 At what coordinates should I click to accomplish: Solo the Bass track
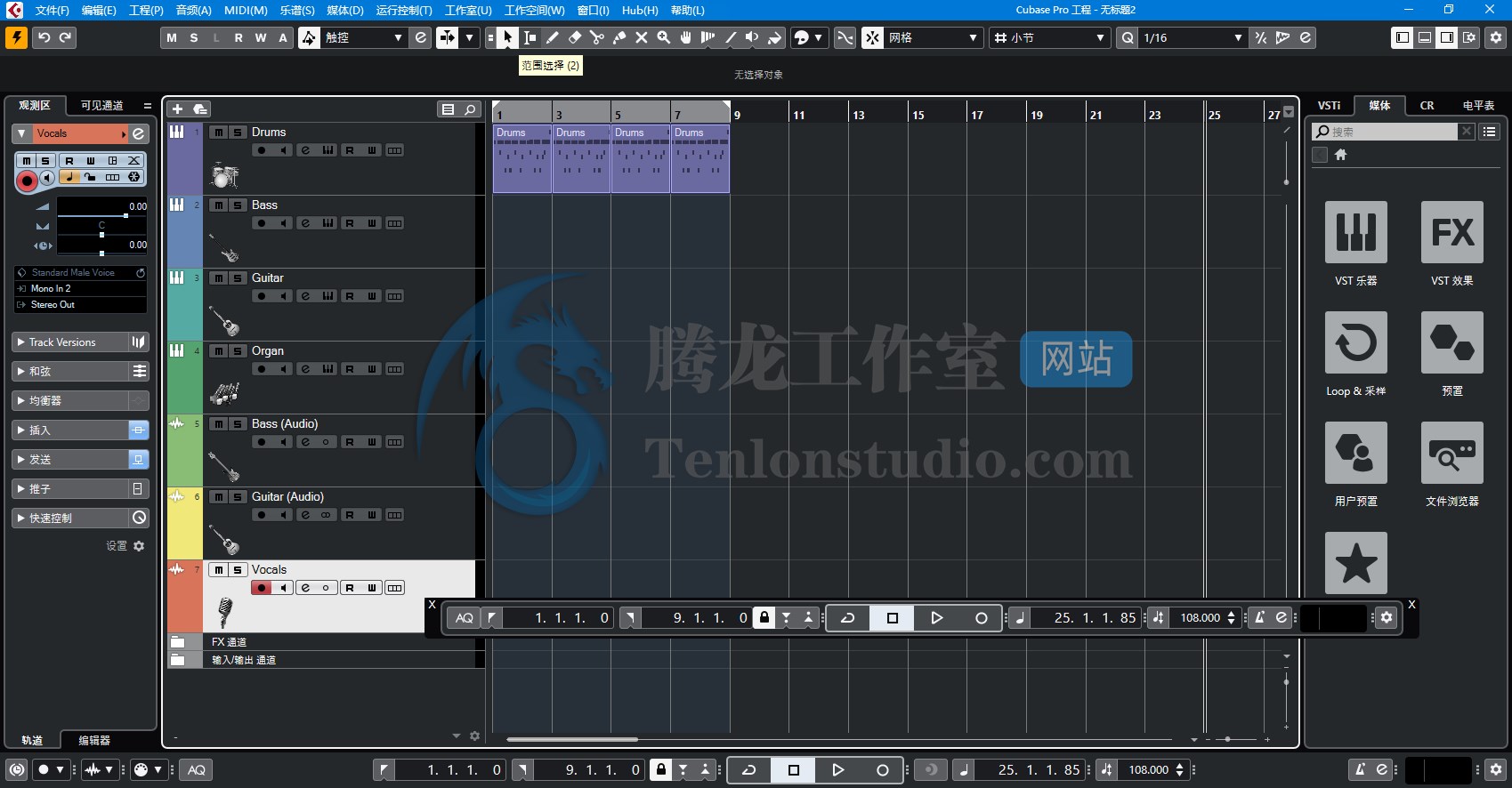pos(238,205)
